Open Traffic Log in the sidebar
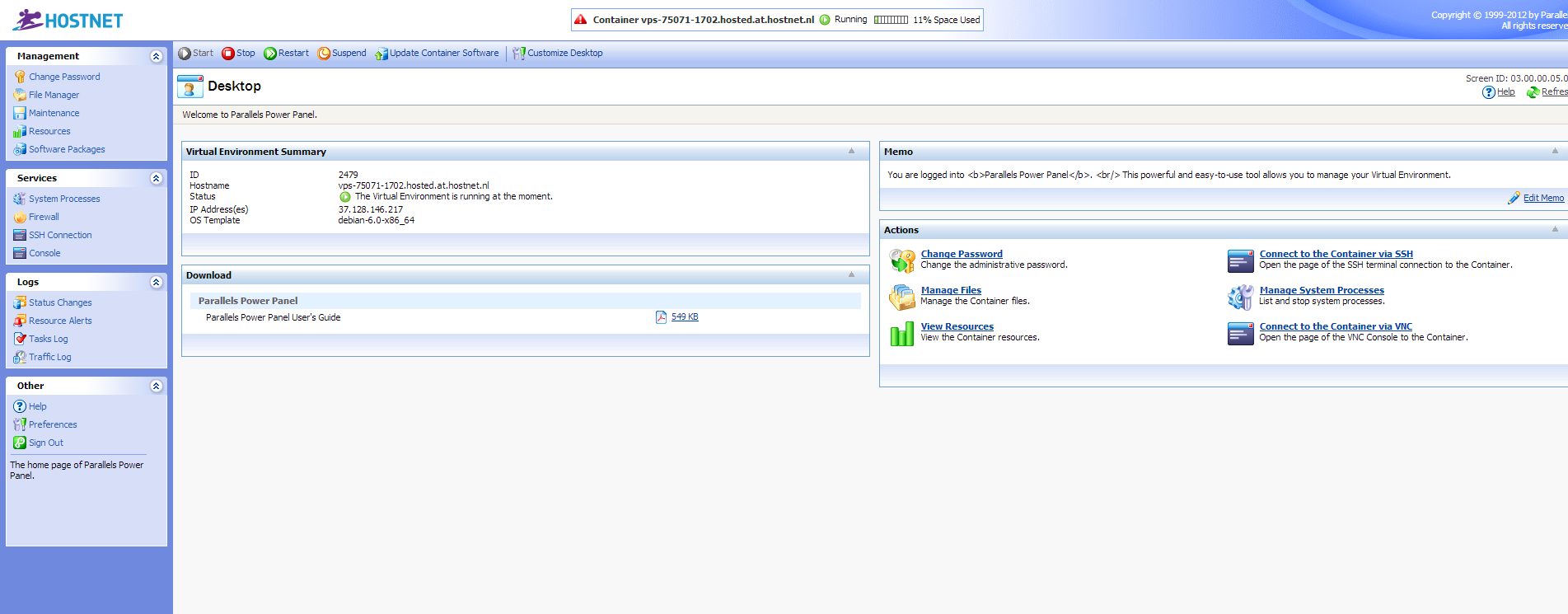Viewport: 1568px width, 614px height. tap(49, 357)
